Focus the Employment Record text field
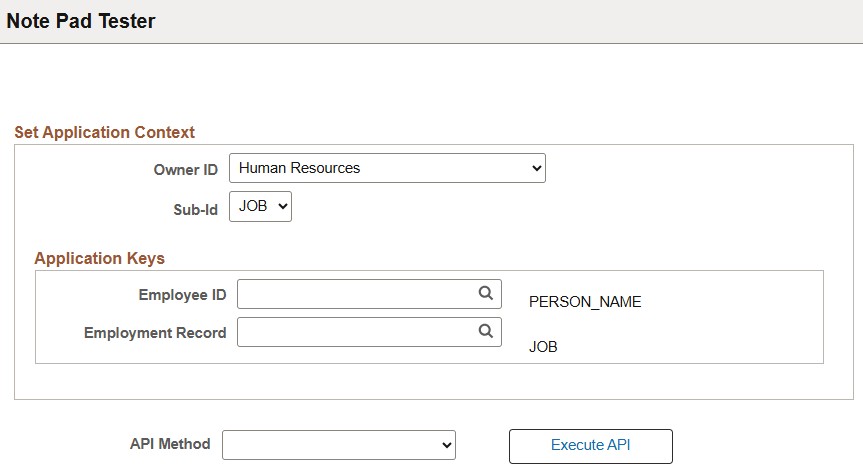 click(369, 332)
